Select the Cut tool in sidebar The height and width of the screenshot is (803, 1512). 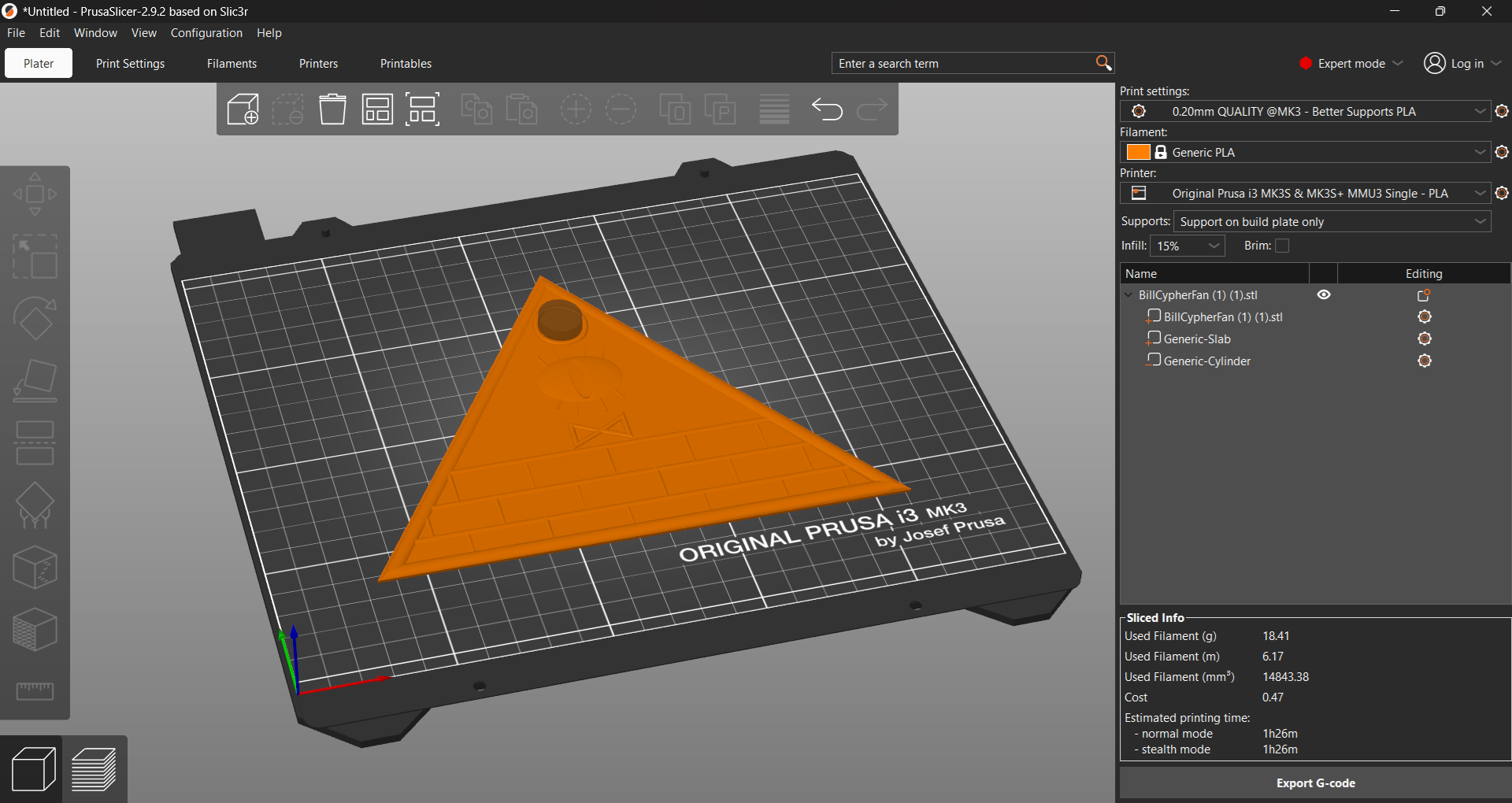click(35, 443)
